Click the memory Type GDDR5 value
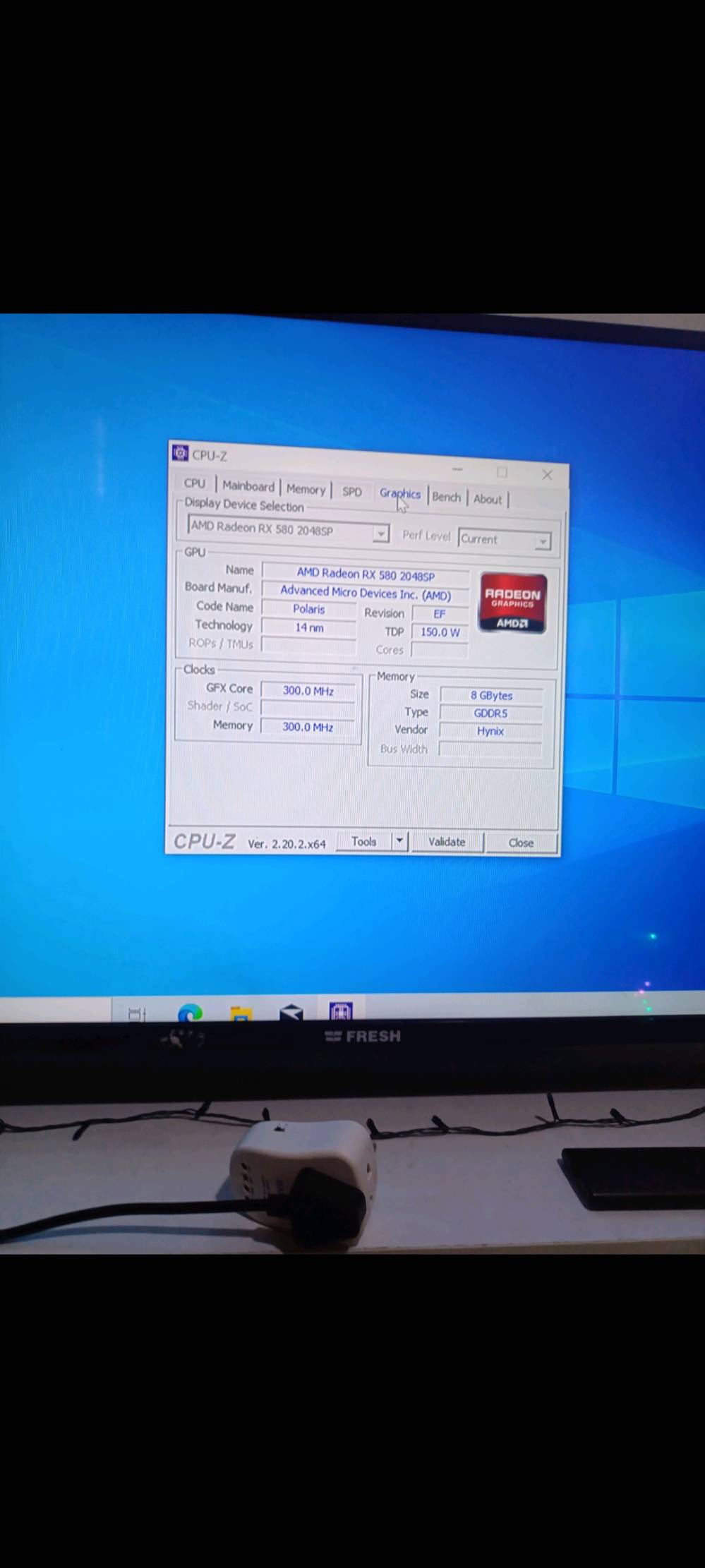The height and width of the screenshot is (1568, 705). coord(491,713)
